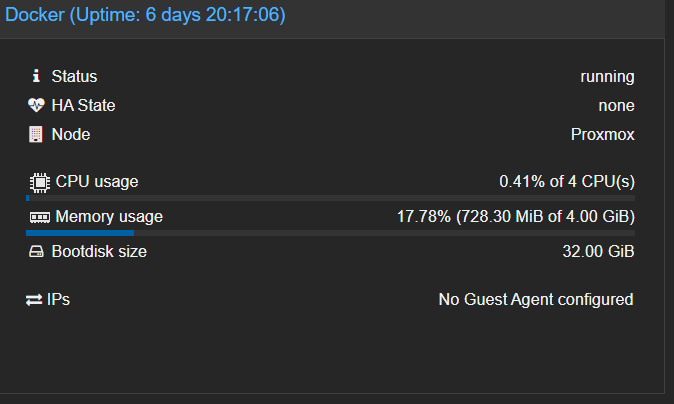Click the Memory usage RAM icon
674x404 pixels.
39,217
